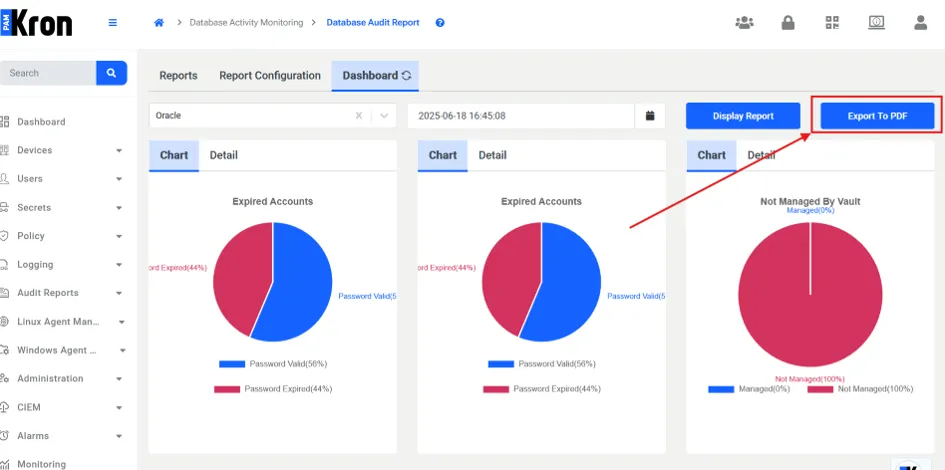The image size is (945, 470).
Task: Expand the CIEM menu arrow
Action: (x=119, y=408)
